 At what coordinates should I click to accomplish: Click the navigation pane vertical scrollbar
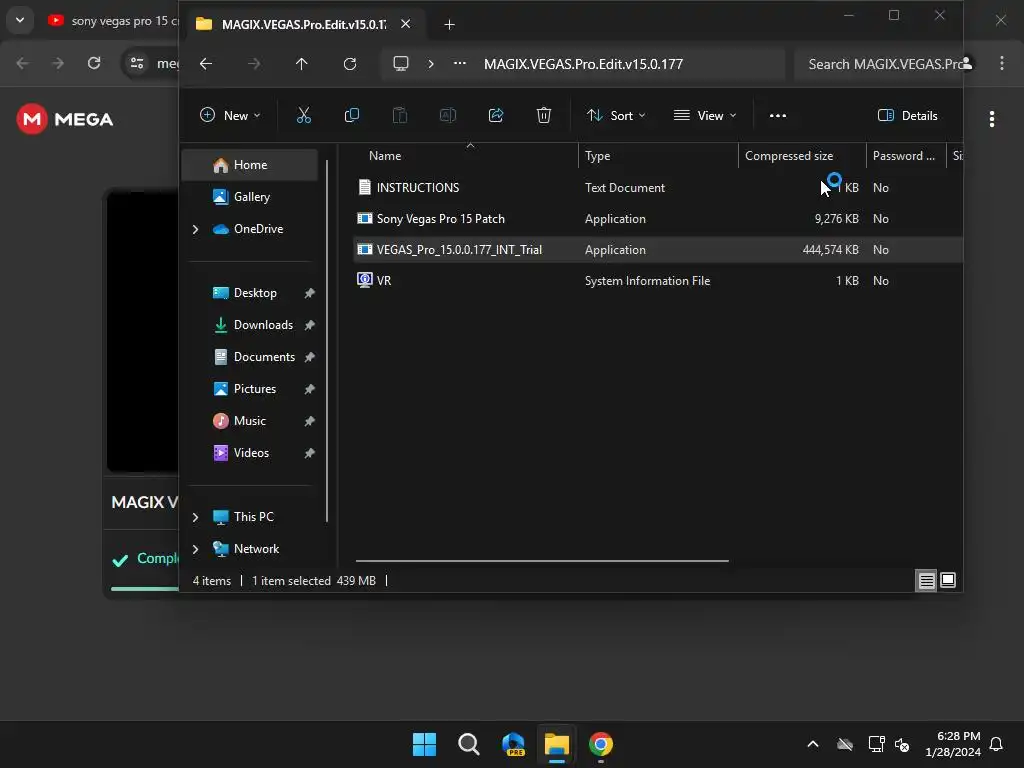click(x=327, y=341)
